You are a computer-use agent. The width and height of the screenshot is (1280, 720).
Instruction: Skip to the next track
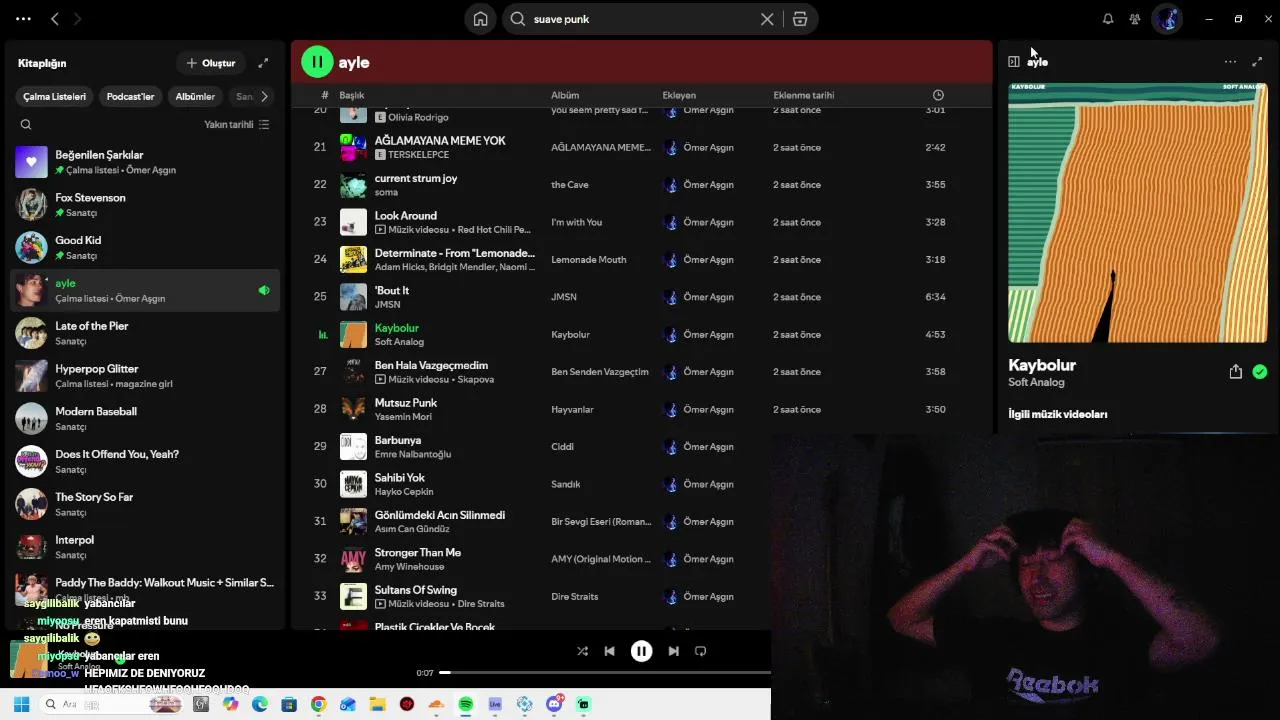(x=673, y=651)
